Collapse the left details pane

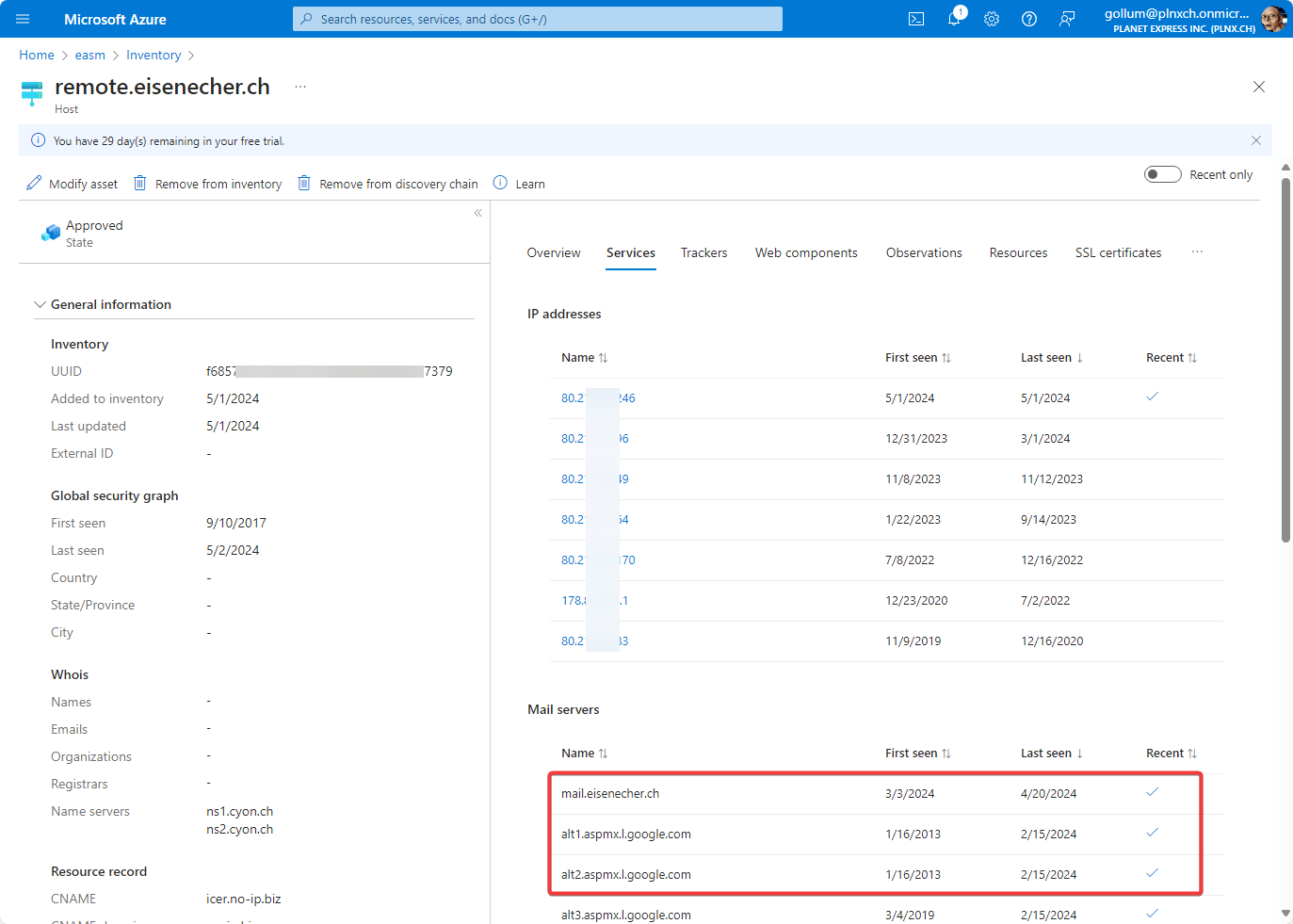(x=478, y=213)
